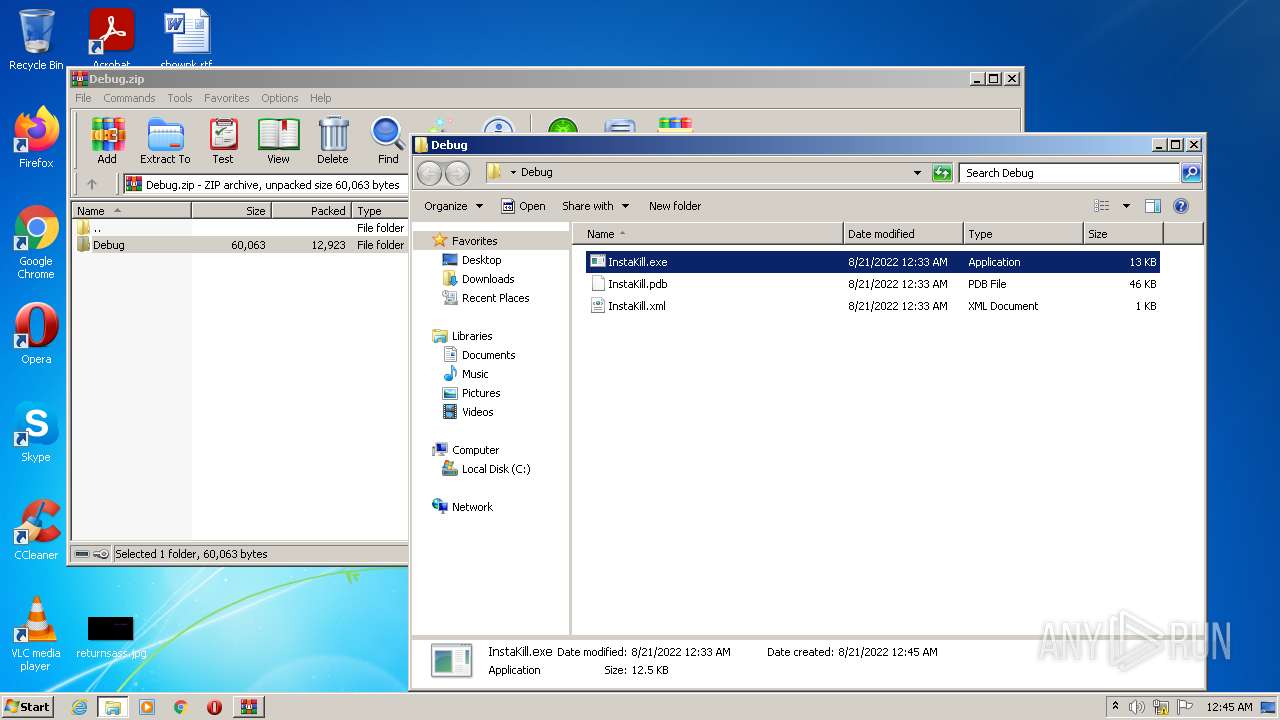This screenshot has width=1280, height=720.
Task: Open Music library
Action: pyautogui.click(x=475, y=374)
